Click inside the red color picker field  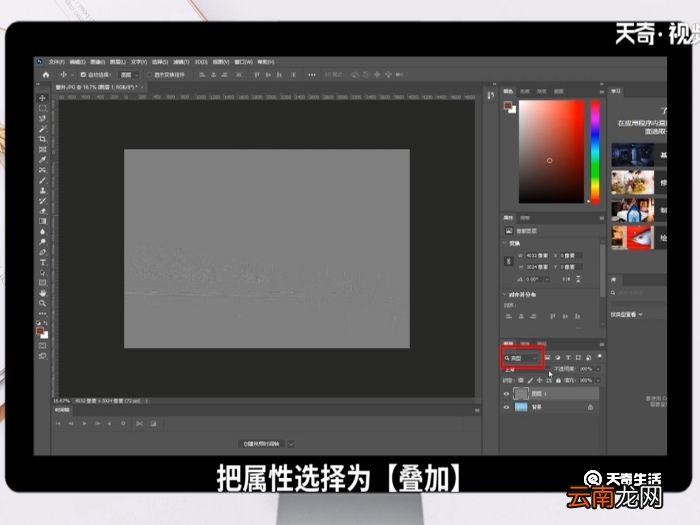pos(551,152)
